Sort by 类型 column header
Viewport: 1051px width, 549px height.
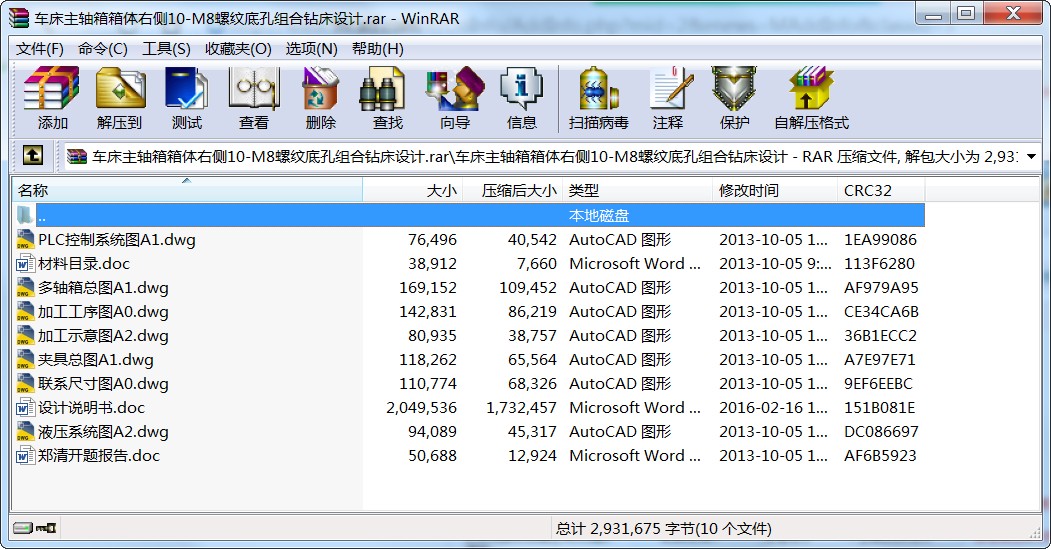pyautogui.click(x=637, y=190)
